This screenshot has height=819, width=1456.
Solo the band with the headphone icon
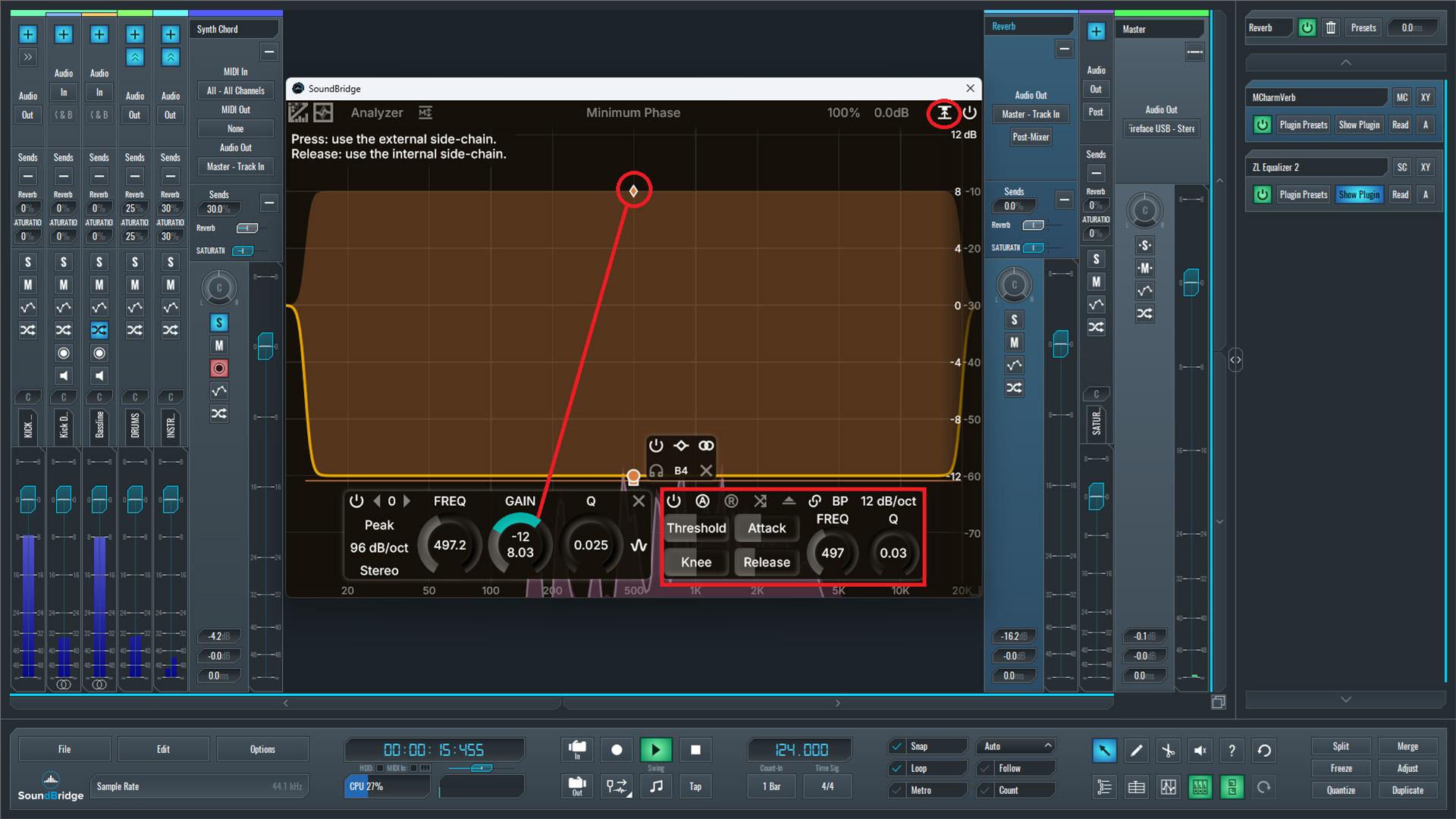[656, 470]
